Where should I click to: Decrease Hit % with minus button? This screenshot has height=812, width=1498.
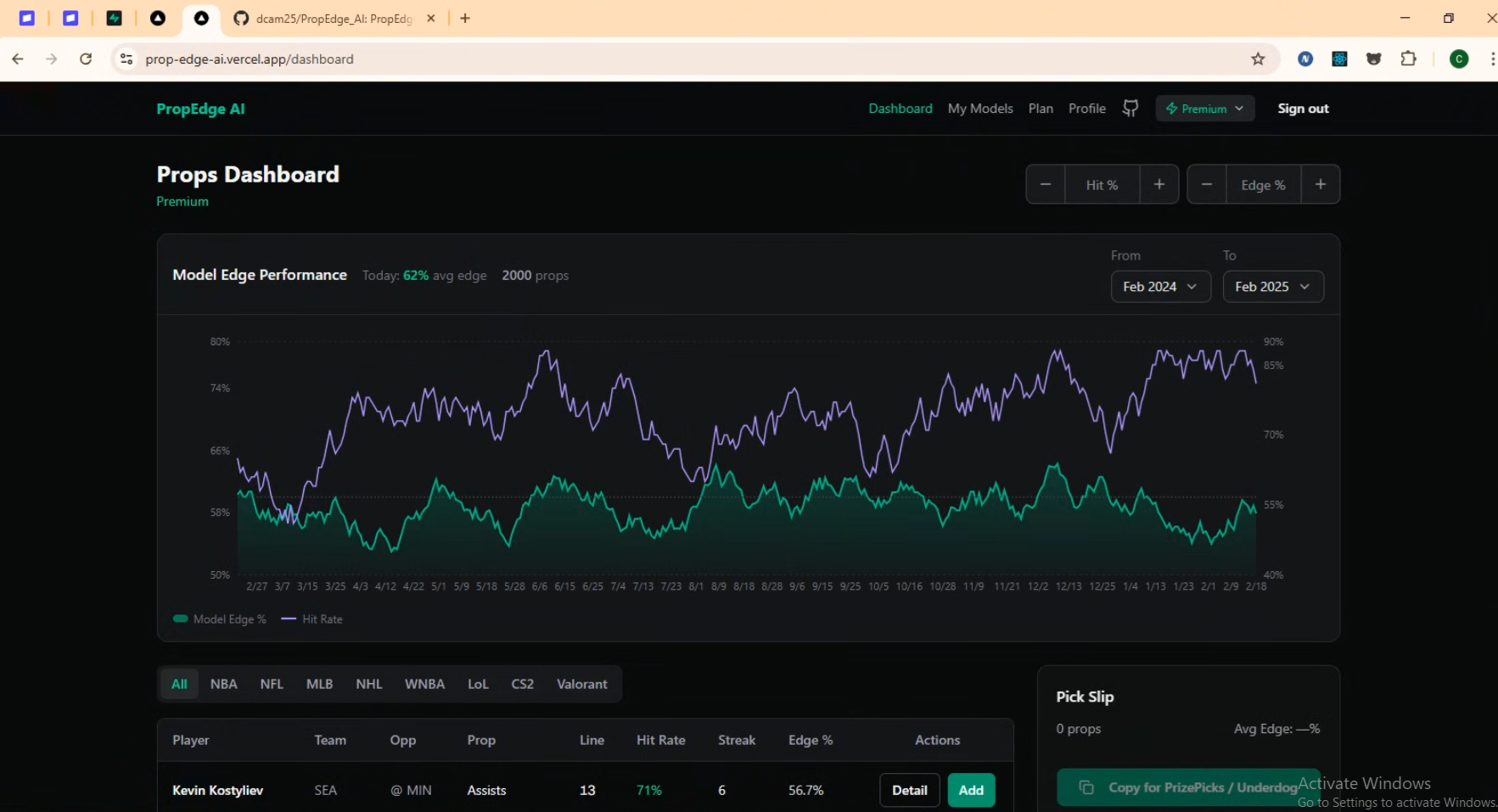1046,184
